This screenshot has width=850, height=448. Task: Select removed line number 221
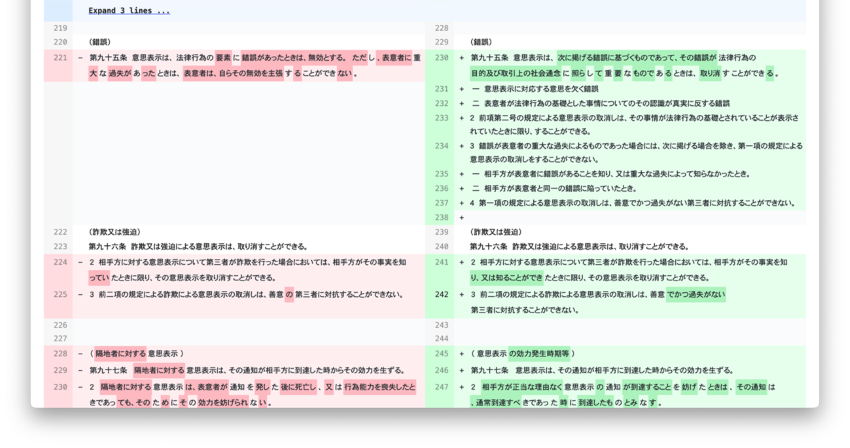[x=60, y=57]
